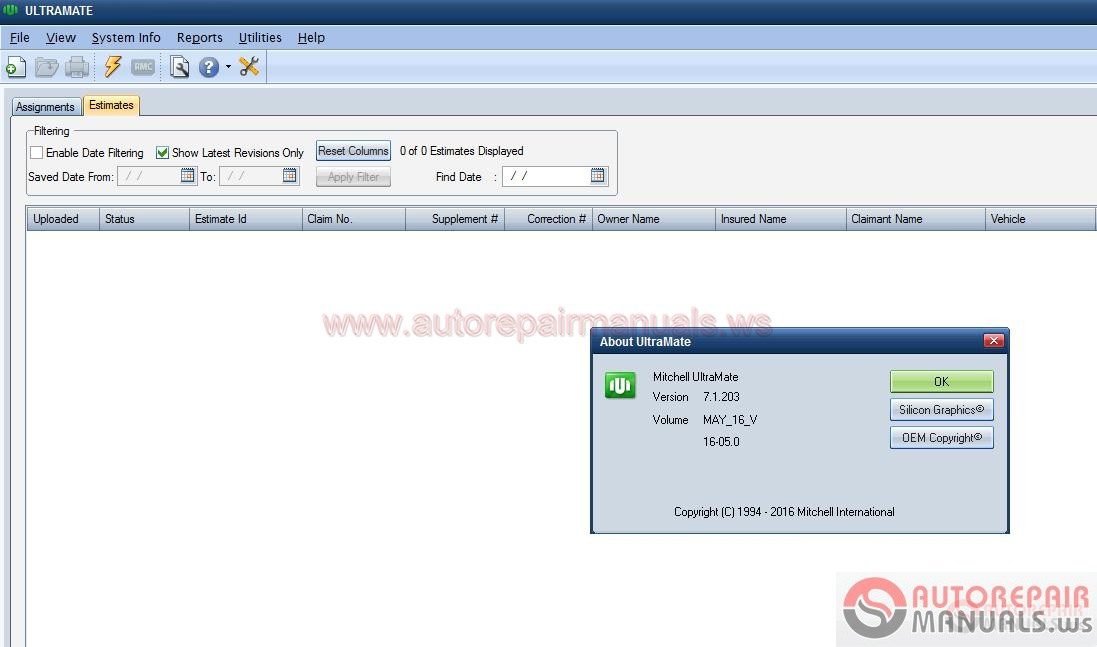Open the View menu
The height and width of the screenshot is (647, 1097).
pyautogui.click(x=61, y=38)
